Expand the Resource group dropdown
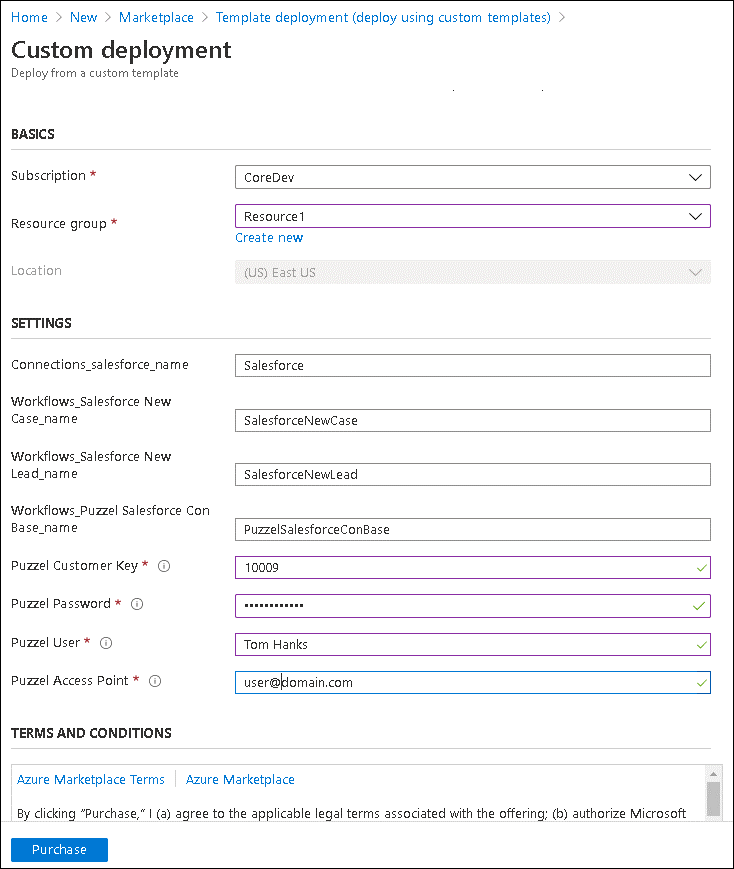The width and height of the screenshot is (734, 869). tap(472, 216)
